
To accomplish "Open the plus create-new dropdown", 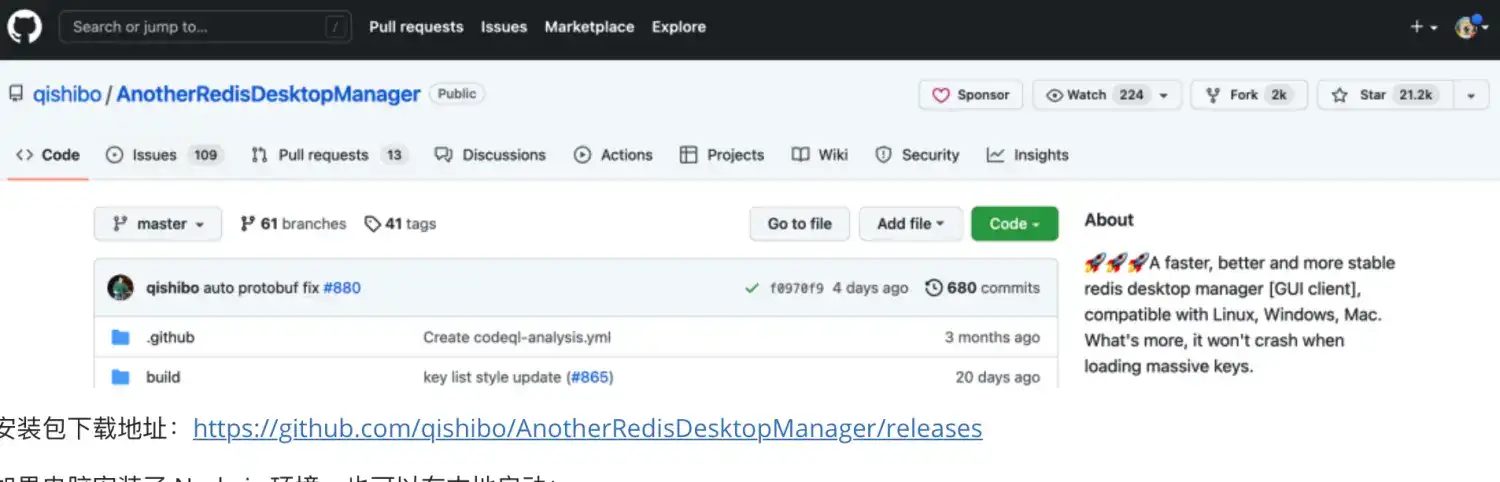I will click(x=1423, y=27).
